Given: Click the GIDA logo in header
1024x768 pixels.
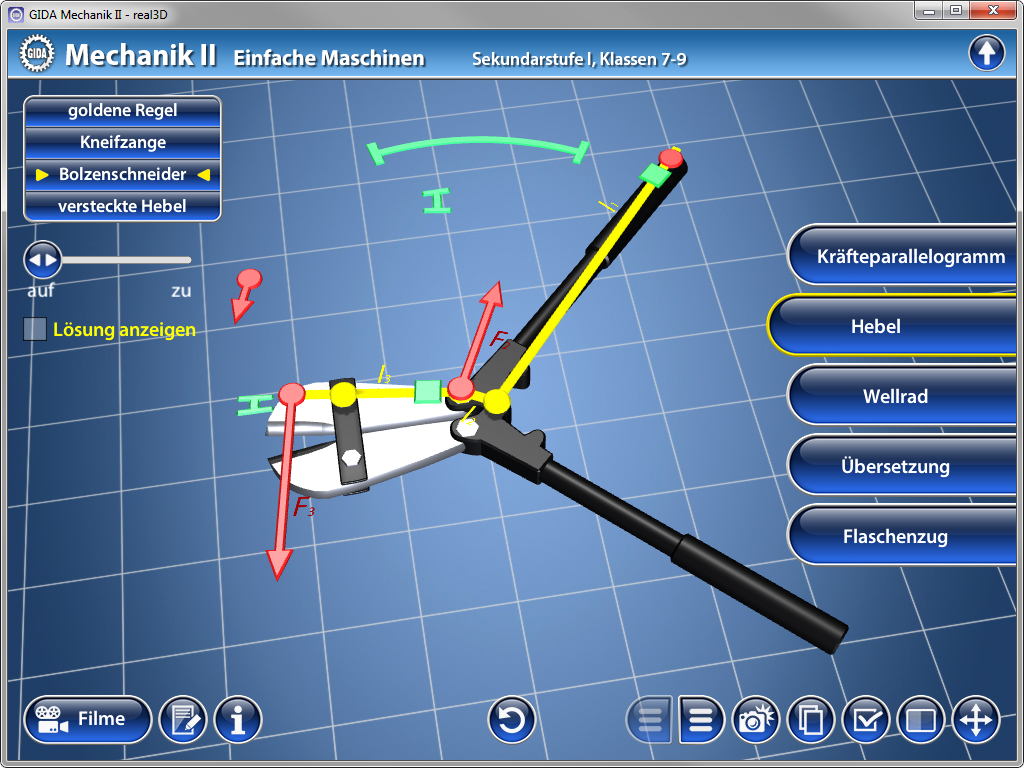Looking at the screenshot, I should [x=37, y=53].
